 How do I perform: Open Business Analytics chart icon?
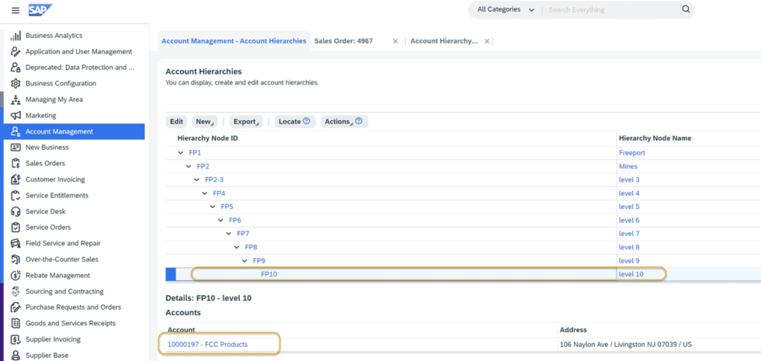tap(16, 35)
